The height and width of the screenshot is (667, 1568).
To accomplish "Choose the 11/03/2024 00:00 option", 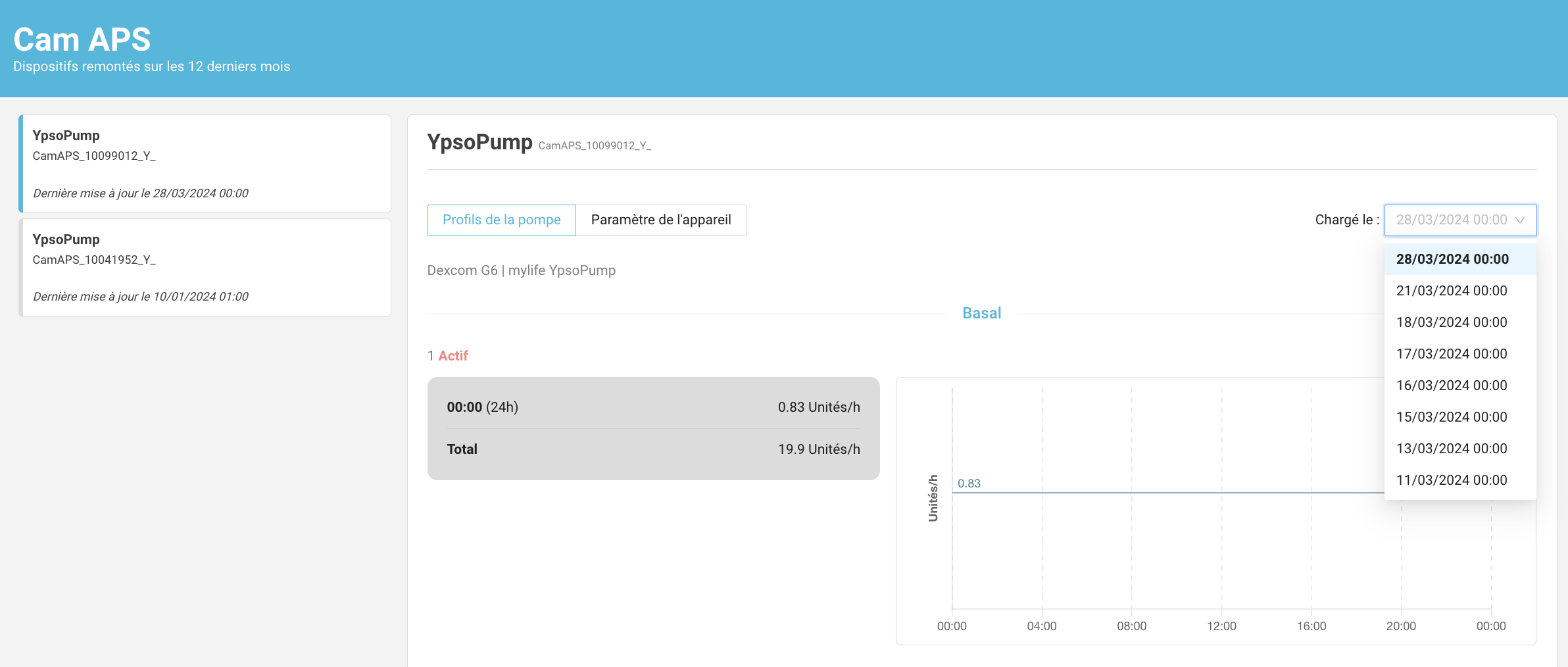I will point(1460,480).
